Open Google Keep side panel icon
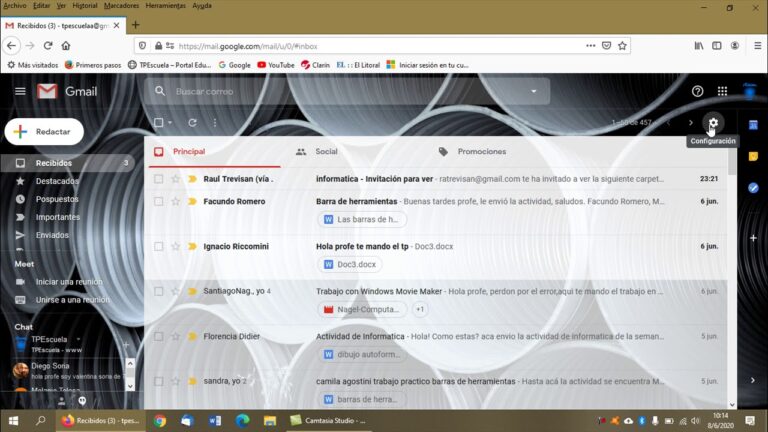Viewport: 768px width, 432px height. (x=753, y=156)
